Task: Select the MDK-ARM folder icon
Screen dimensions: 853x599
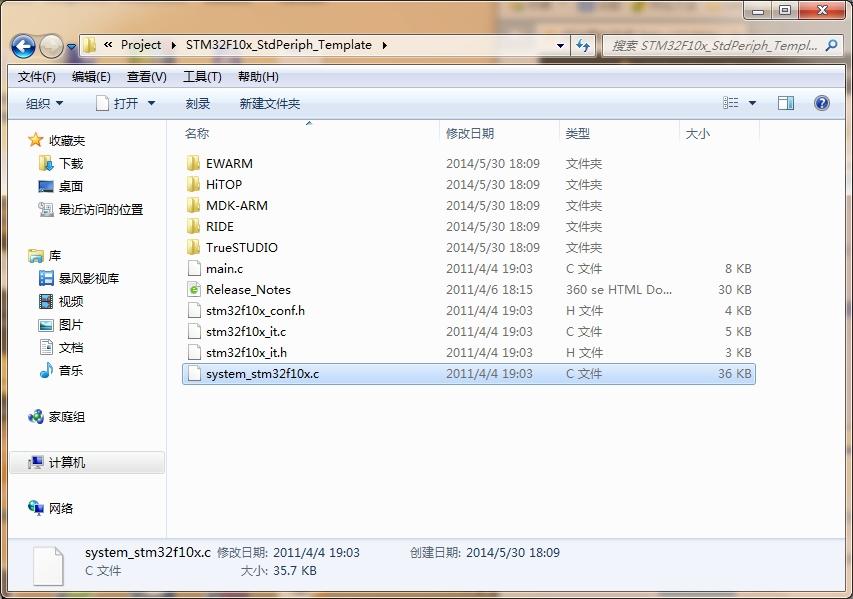Action: (194, 205)
